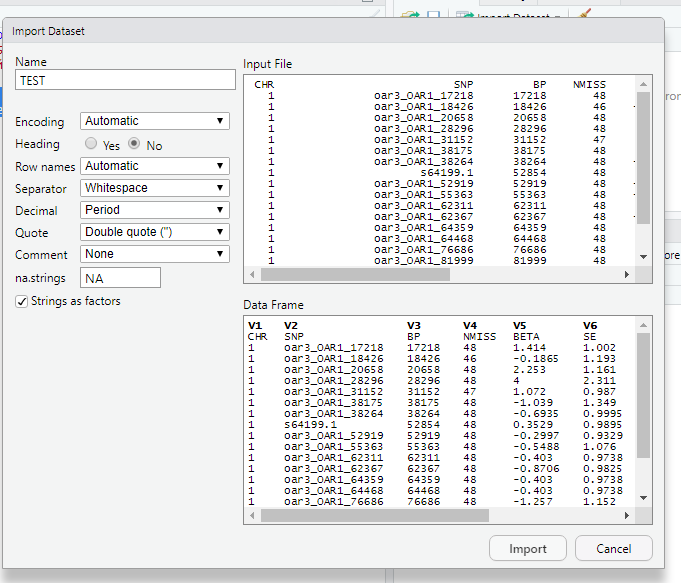
Task: Click Data Frame horizontal scrollbar thumb
Action: coord(375,516)
